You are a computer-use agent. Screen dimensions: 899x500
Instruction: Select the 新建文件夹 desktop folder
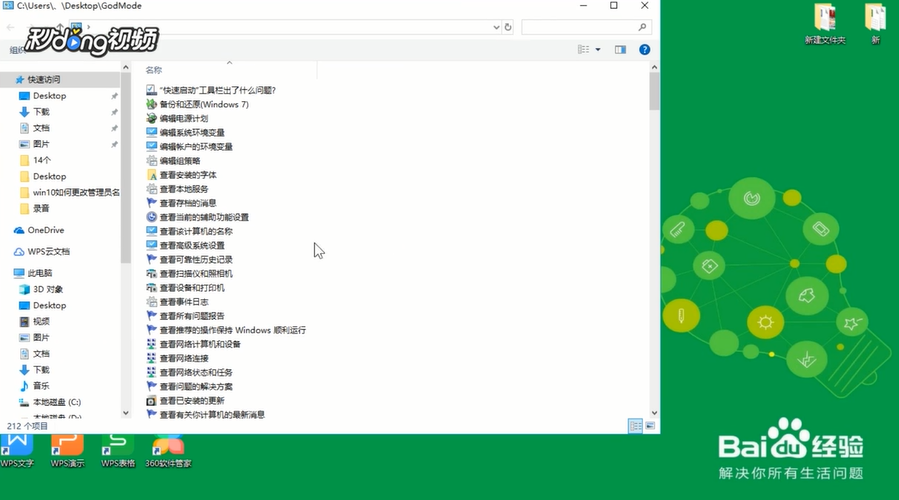825,24
